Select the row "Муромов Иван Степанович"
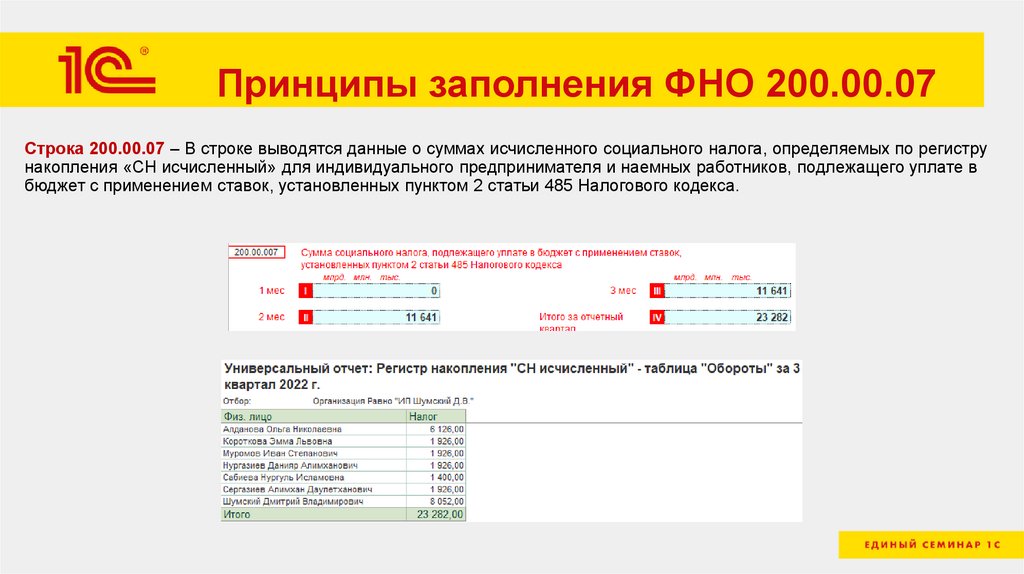Screen dimensions: 1024x574 tap(344, 453)
